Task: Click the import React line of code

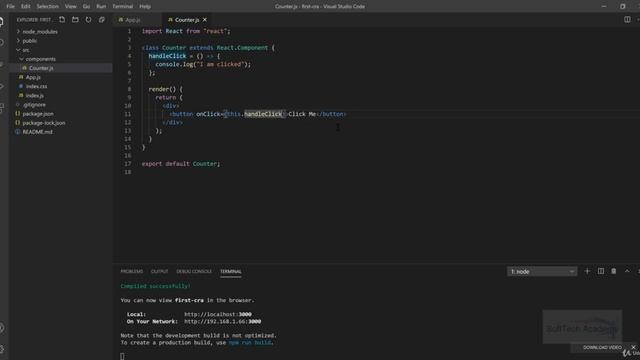Action: tap(186, 31)
